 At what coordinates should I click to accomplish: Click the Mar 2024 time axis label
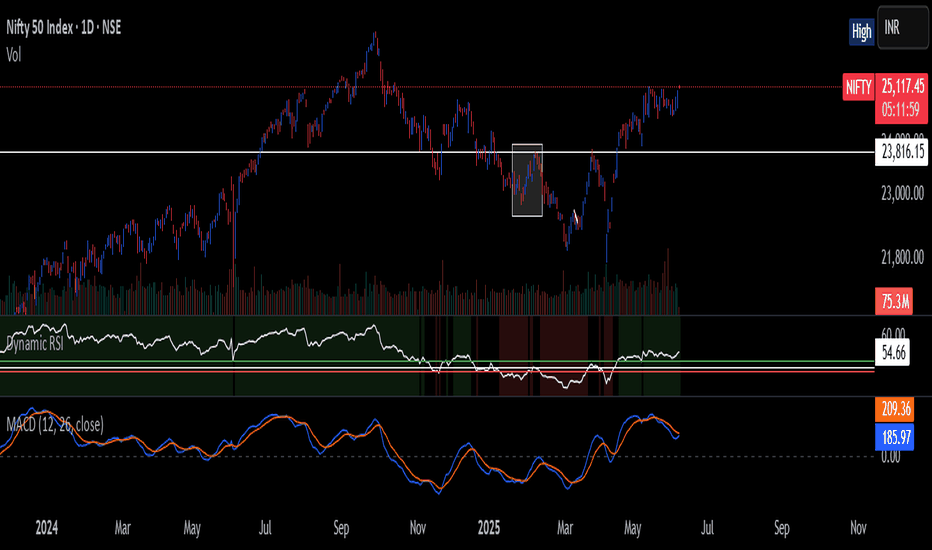tap(122, 528)
